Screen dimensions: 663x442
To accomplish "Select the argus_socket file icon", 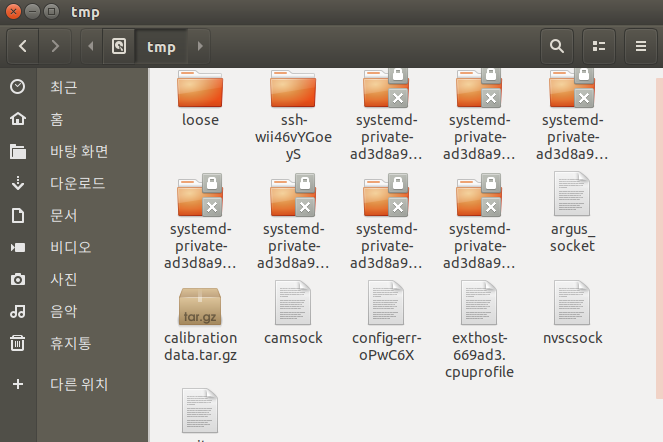I will pyautogui.click(x=572, y=194).
